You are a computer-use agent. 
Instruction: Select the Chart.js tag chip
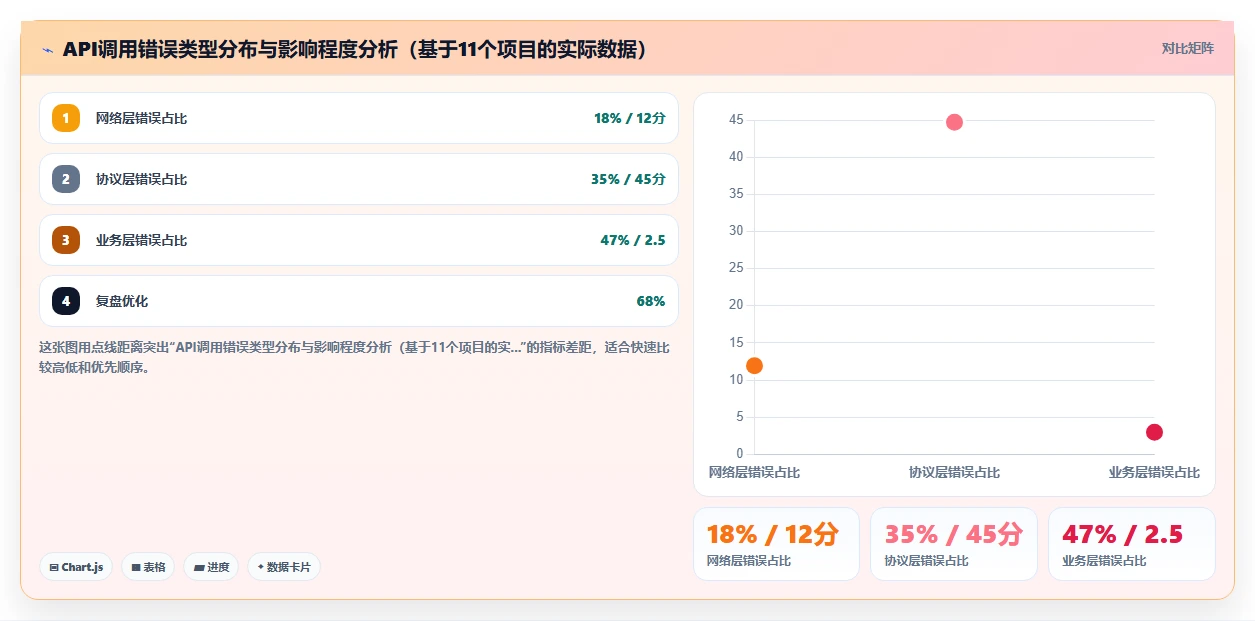pos(77,567)
